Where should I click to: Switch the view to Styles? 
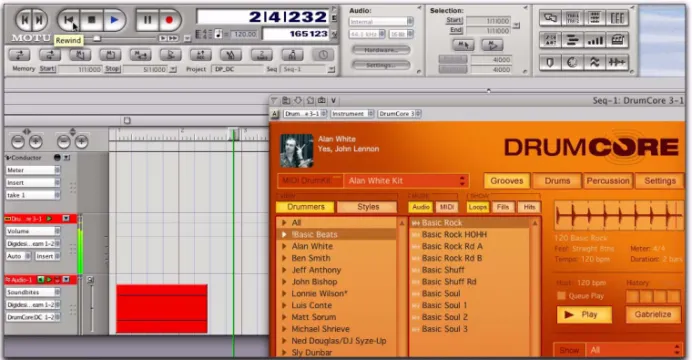coord(368,207)
